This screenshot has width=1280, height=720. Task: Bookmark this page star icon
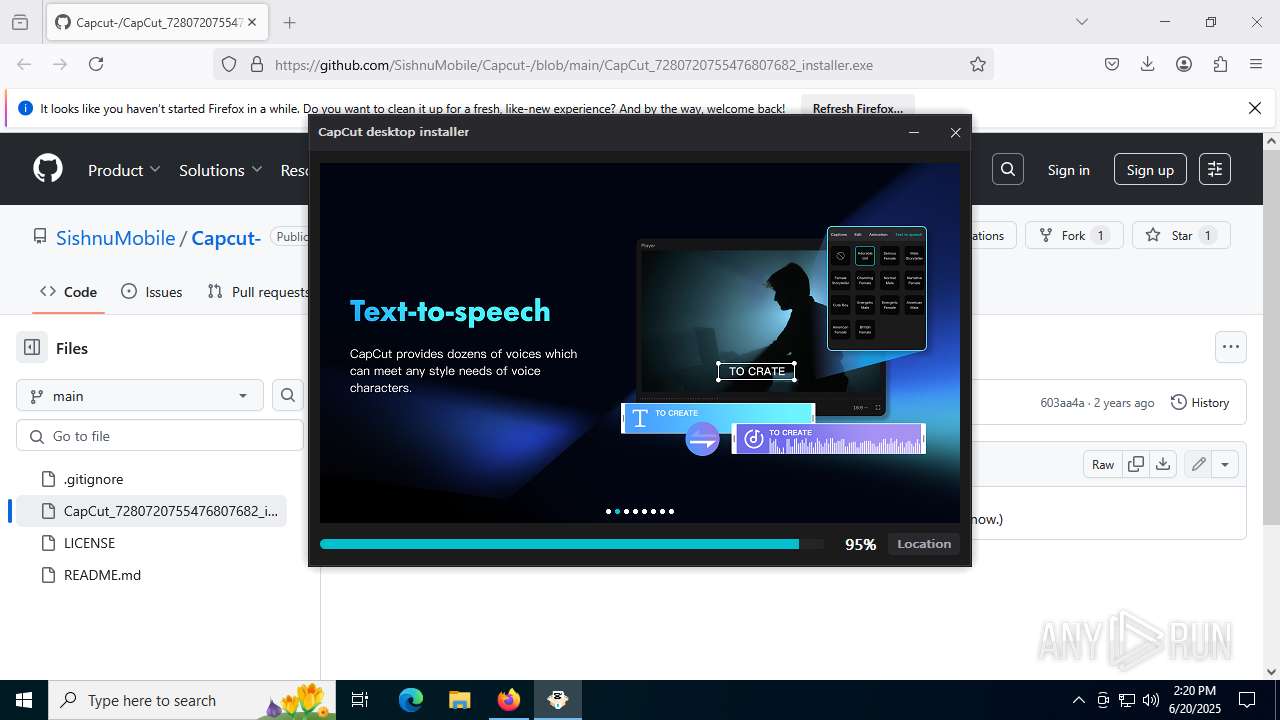click(978, 64)
